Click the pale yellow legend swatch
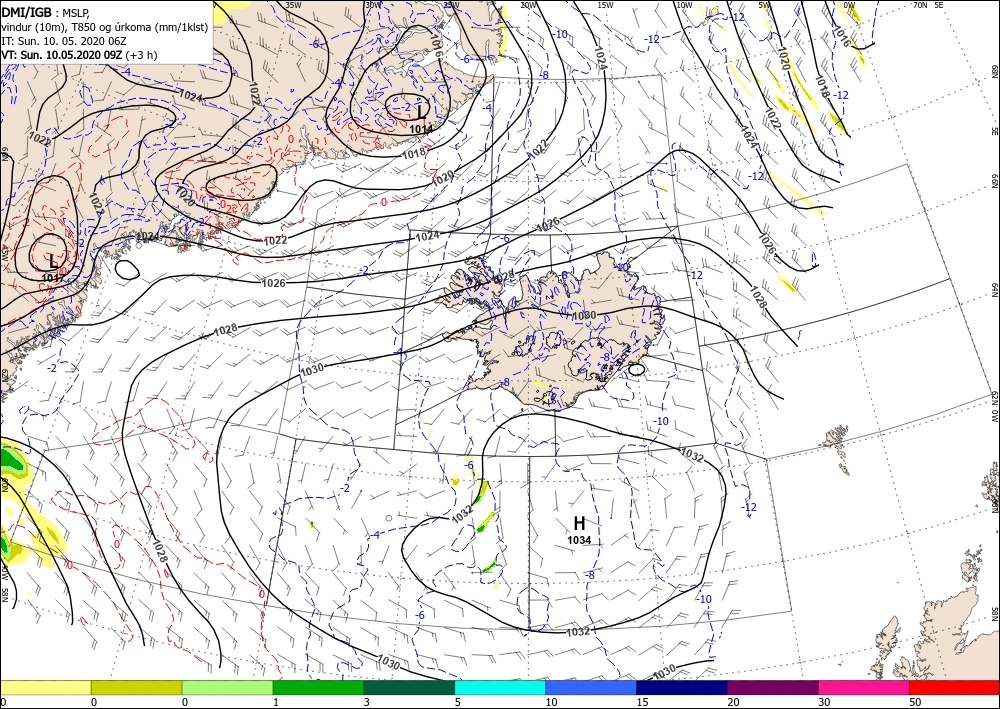This screenshot has width=1000, height=709. pyautogui.click(x=45, y=687)
